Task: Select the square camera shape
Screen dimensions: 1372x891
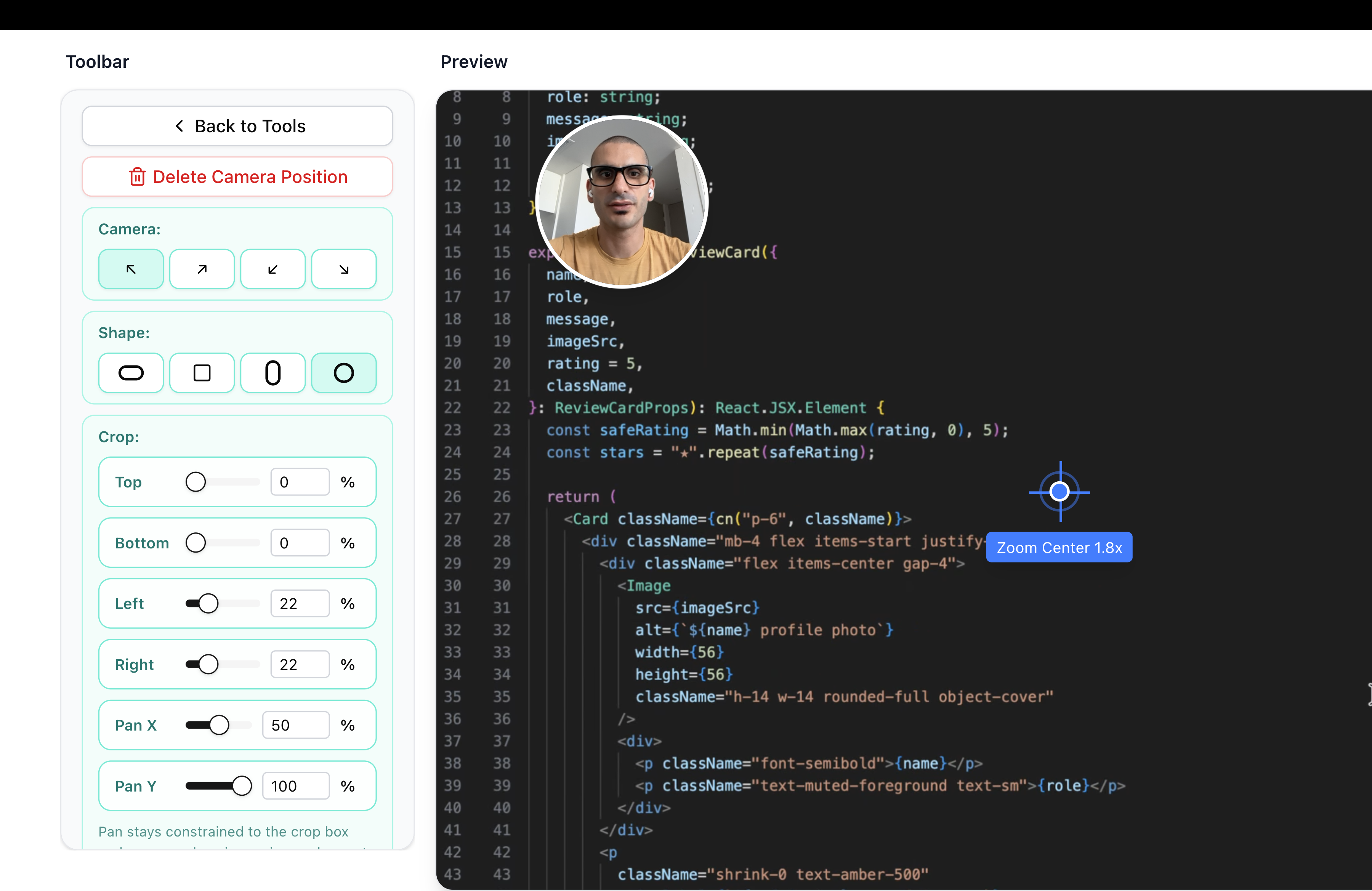Action: click(x=202, y=373)
